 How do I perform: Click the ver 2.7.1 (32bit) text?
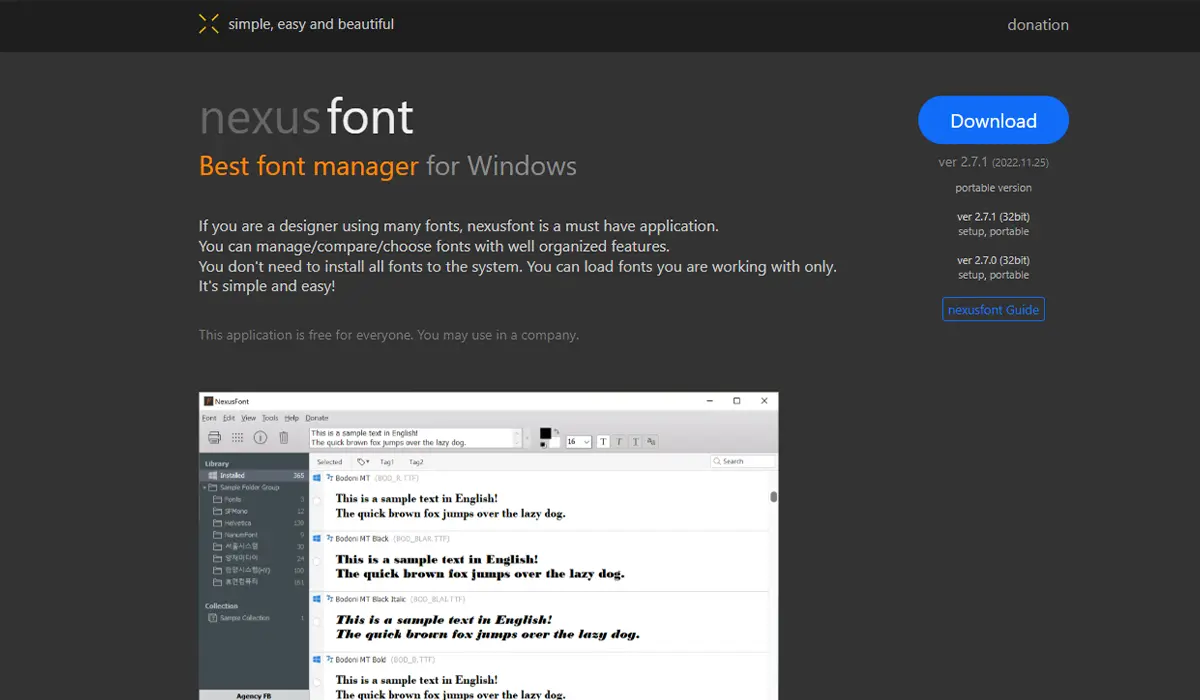pos(993,217)
